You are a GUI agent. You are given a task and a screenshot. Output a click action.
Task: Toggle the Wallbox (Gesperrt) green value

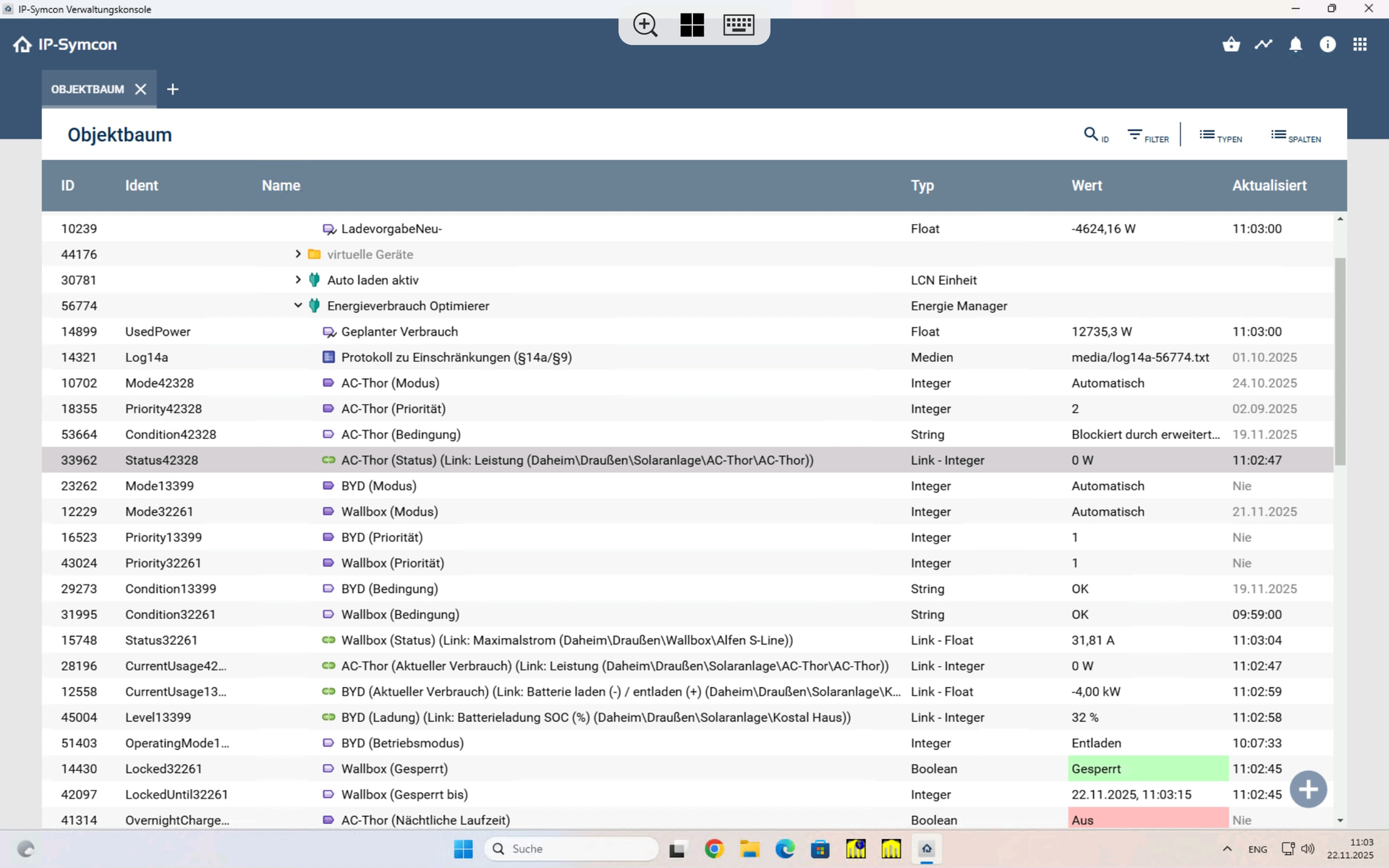pos(1147,769)
